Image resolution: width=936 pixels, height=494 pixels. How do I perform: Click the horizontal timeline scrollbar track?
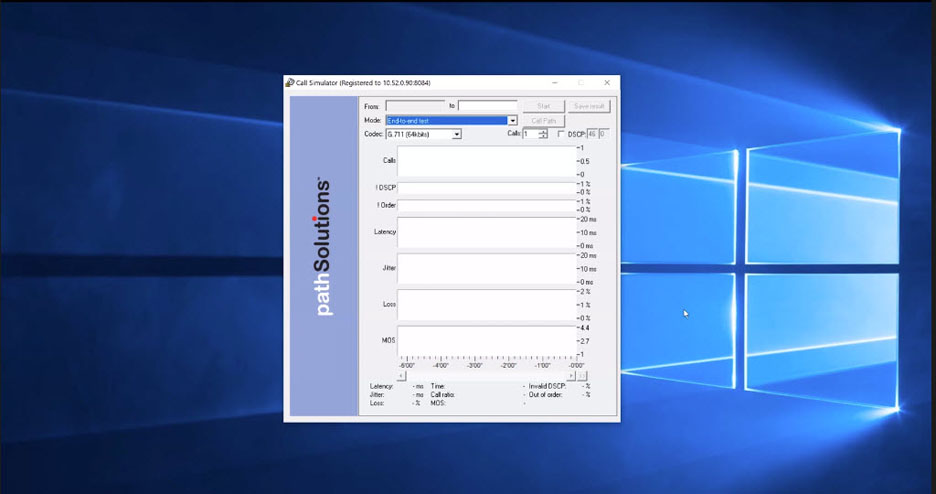[487, 376]
